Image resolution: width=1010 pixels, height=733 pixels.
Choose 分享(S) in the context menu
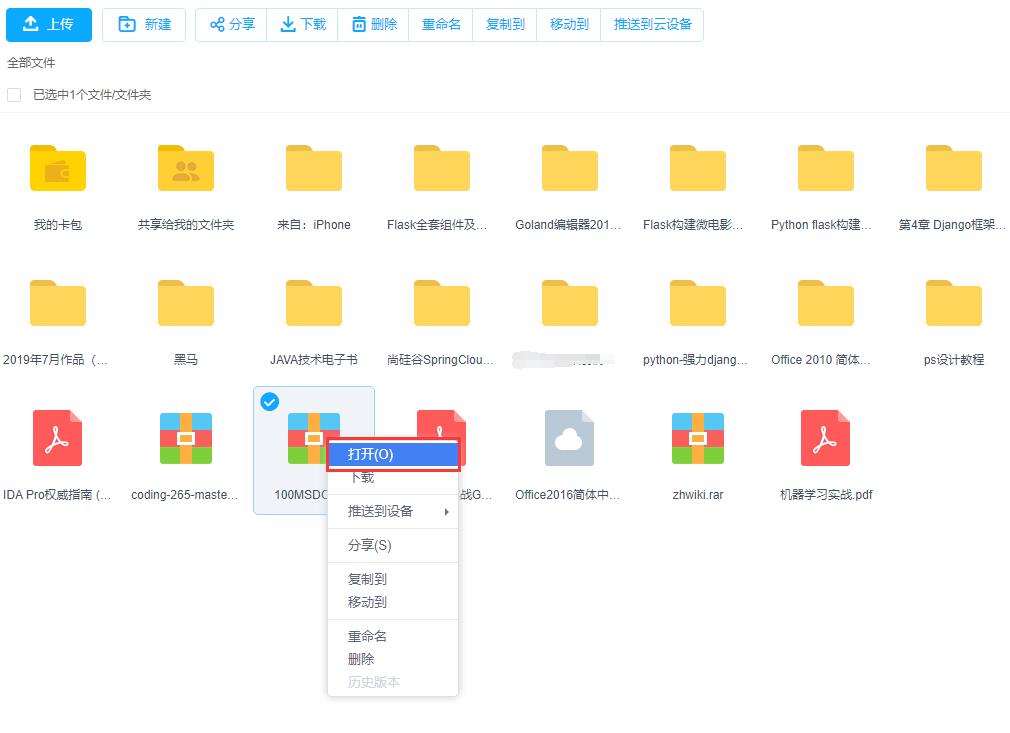pos(394,546)
